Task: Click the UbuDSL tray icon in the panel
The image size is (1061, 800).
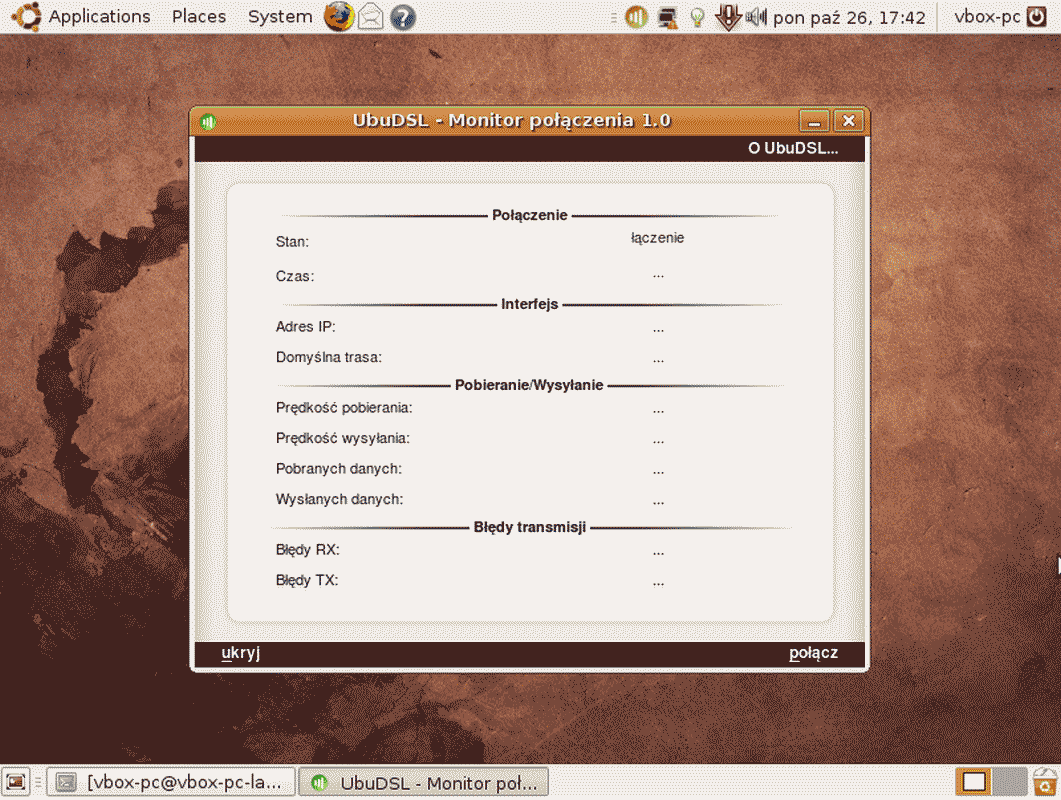Action: point(636,17)
